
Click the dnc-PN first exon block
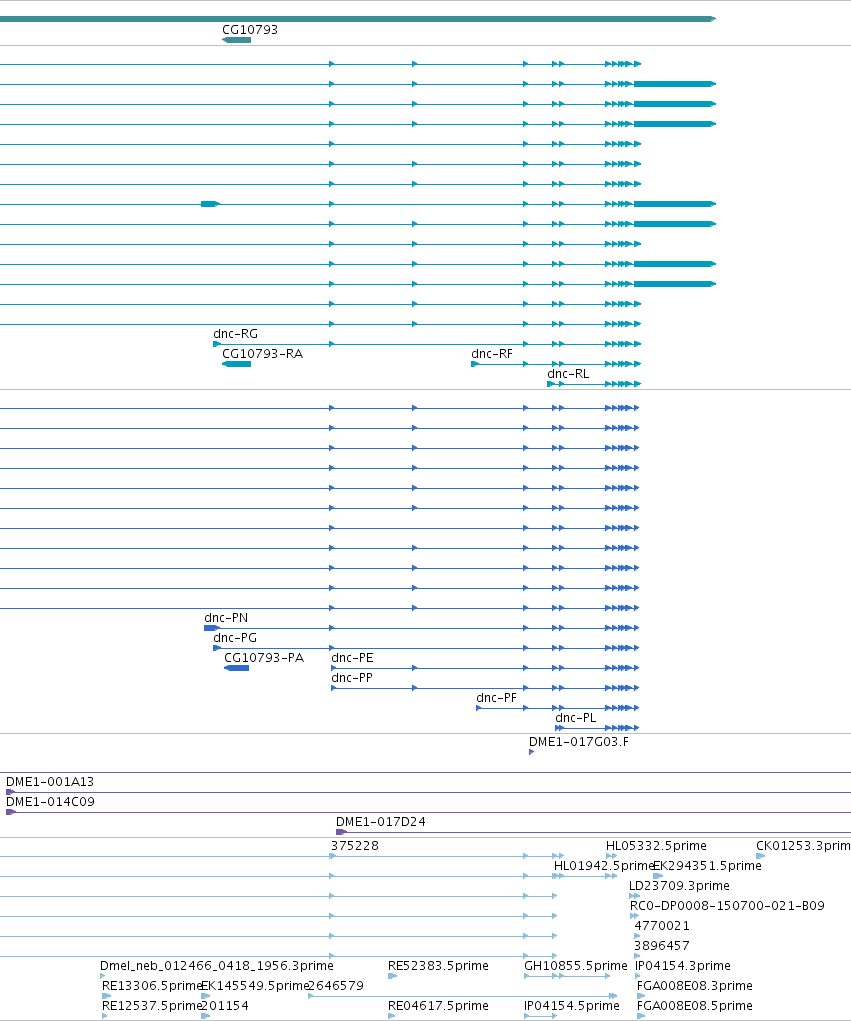click(x=212, y=628)
